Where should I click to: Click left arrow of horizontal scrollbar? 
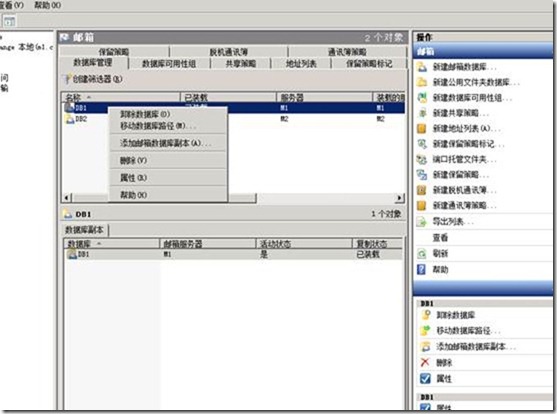(67, 197)
